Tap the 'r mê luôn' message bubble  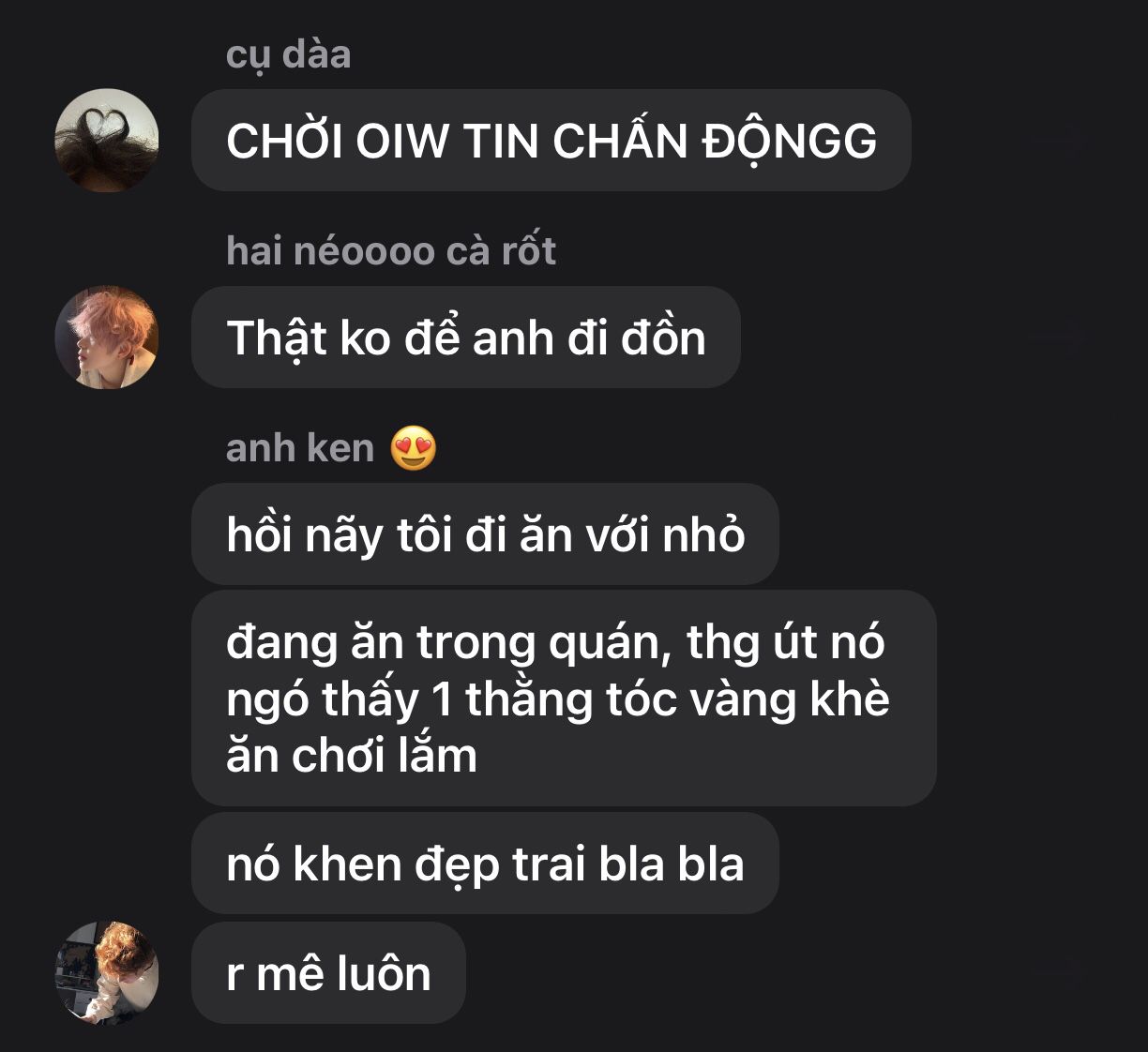coord(329,972)
